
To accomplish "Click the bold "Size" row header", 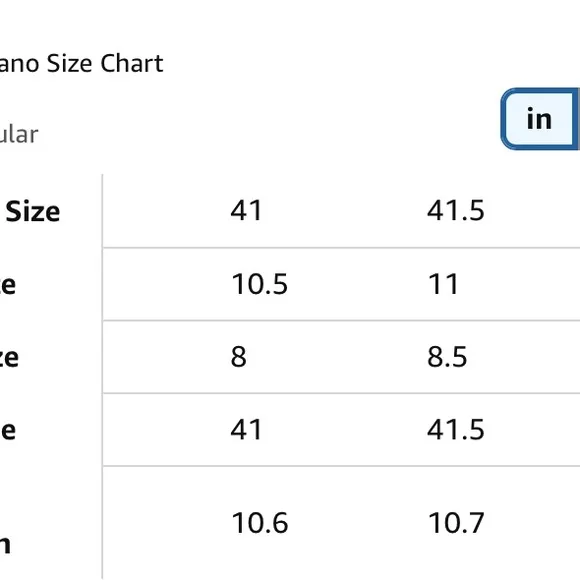I will (33, 212).
